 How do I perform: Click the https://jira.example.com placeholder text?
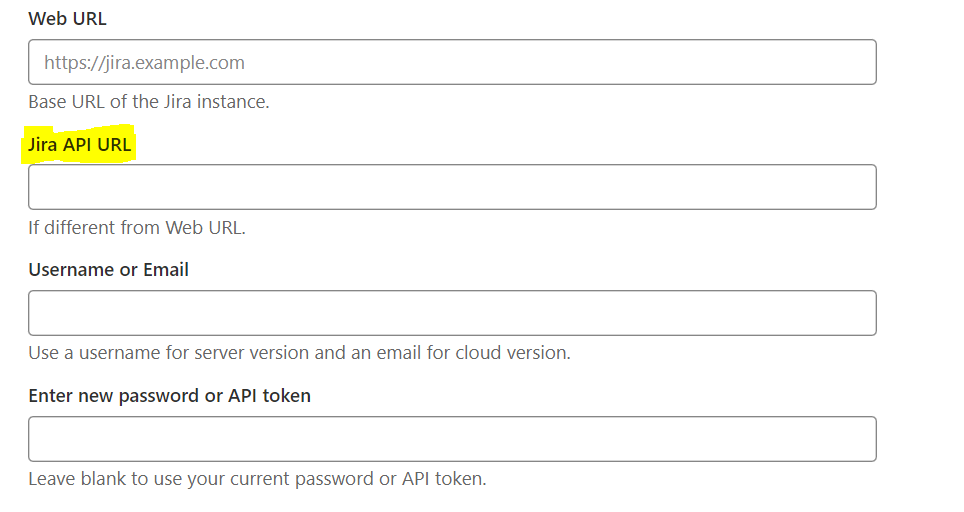(x=144, y=62)
